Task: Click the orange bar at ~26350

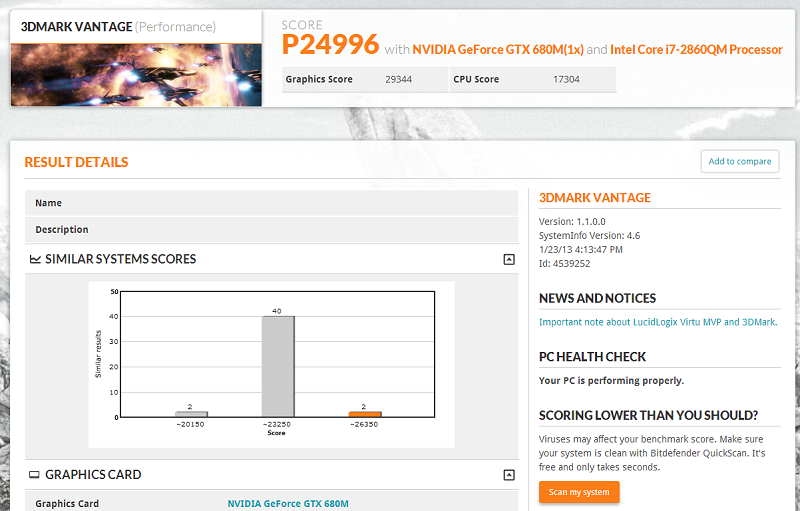Action: [365, 414]
